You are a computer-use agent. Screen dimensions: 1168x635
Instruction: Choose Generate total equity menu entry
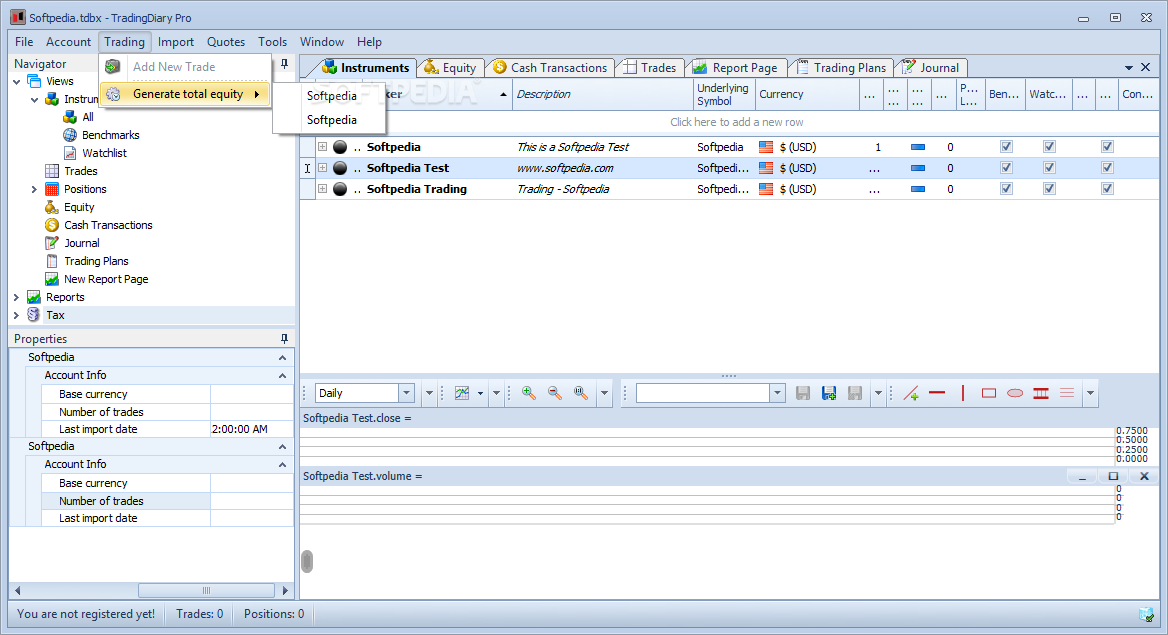186,94
